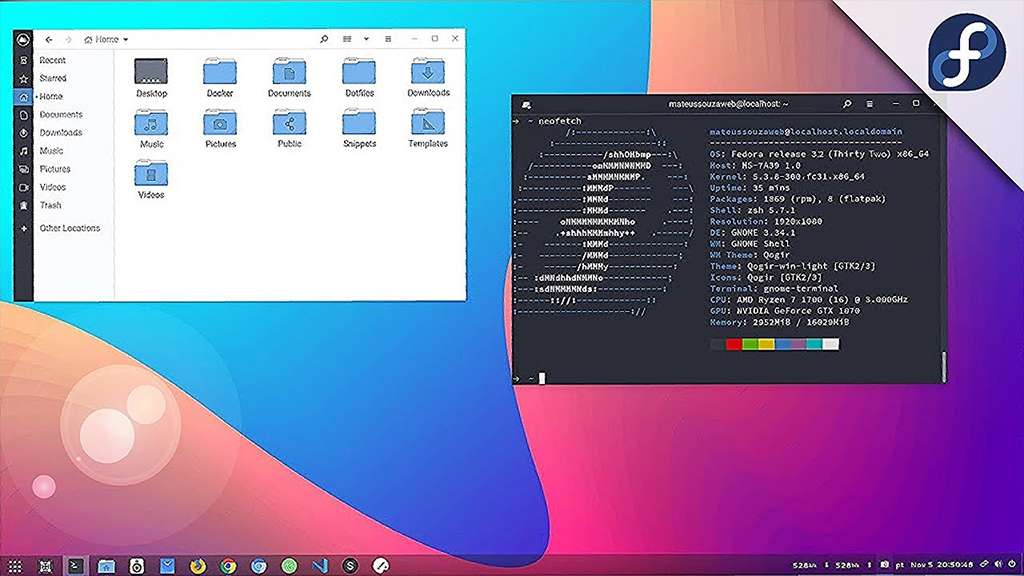Select Recent in the Files sidebar
The image size is (1024, 576).
52,60
